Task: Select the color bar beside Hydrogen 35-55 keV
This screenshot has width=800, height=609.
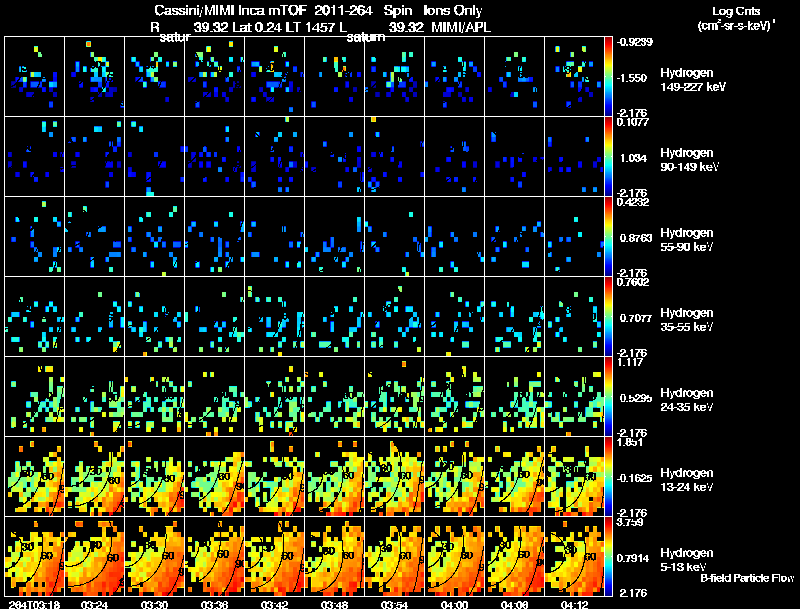Action: (x=608, y=317)
